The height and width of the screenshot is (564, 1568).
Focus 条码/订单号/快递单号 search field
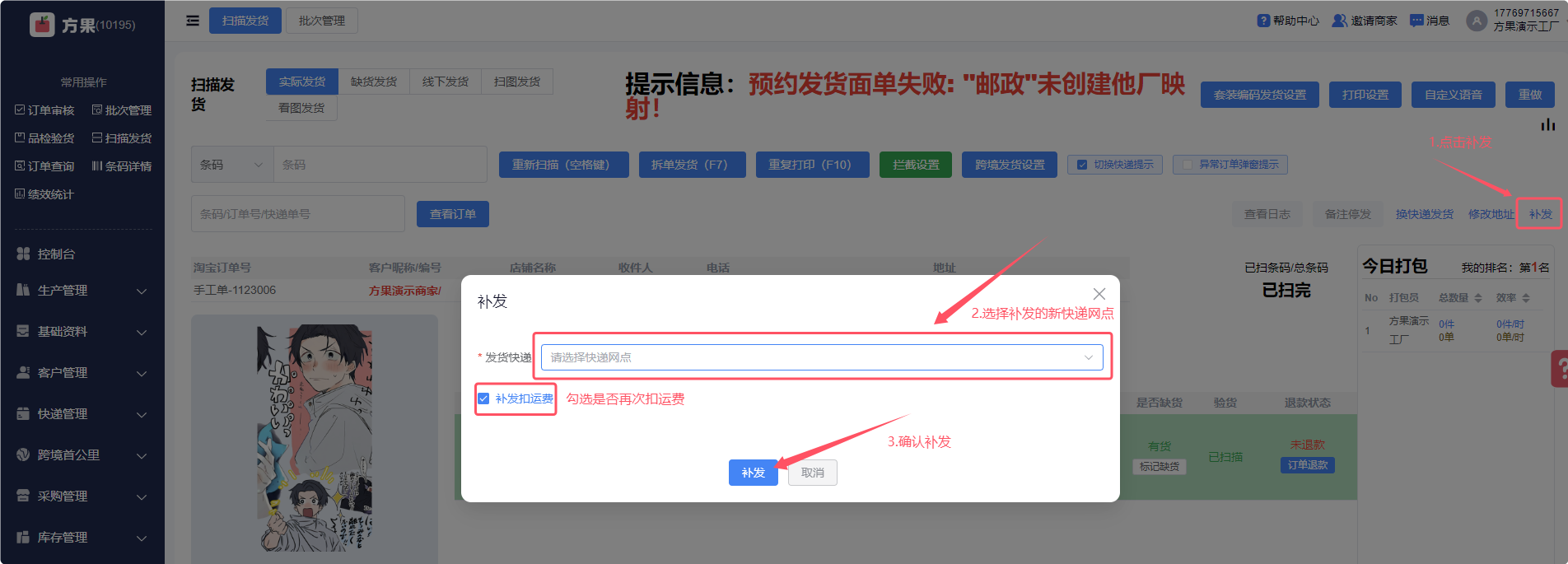[298, 214]
